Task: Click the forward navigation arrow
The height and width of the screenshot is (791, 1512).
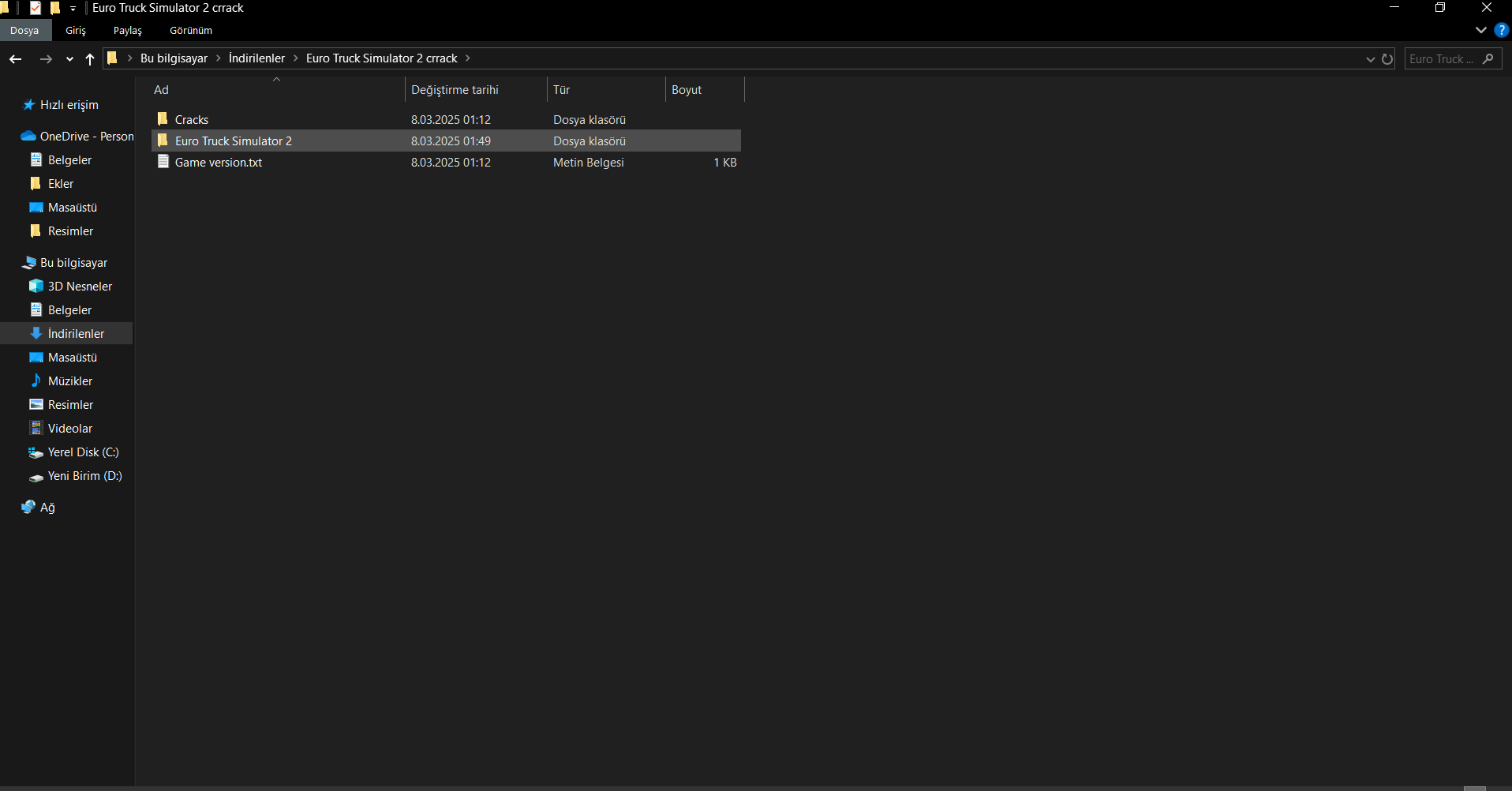Action: click(46, 59)
